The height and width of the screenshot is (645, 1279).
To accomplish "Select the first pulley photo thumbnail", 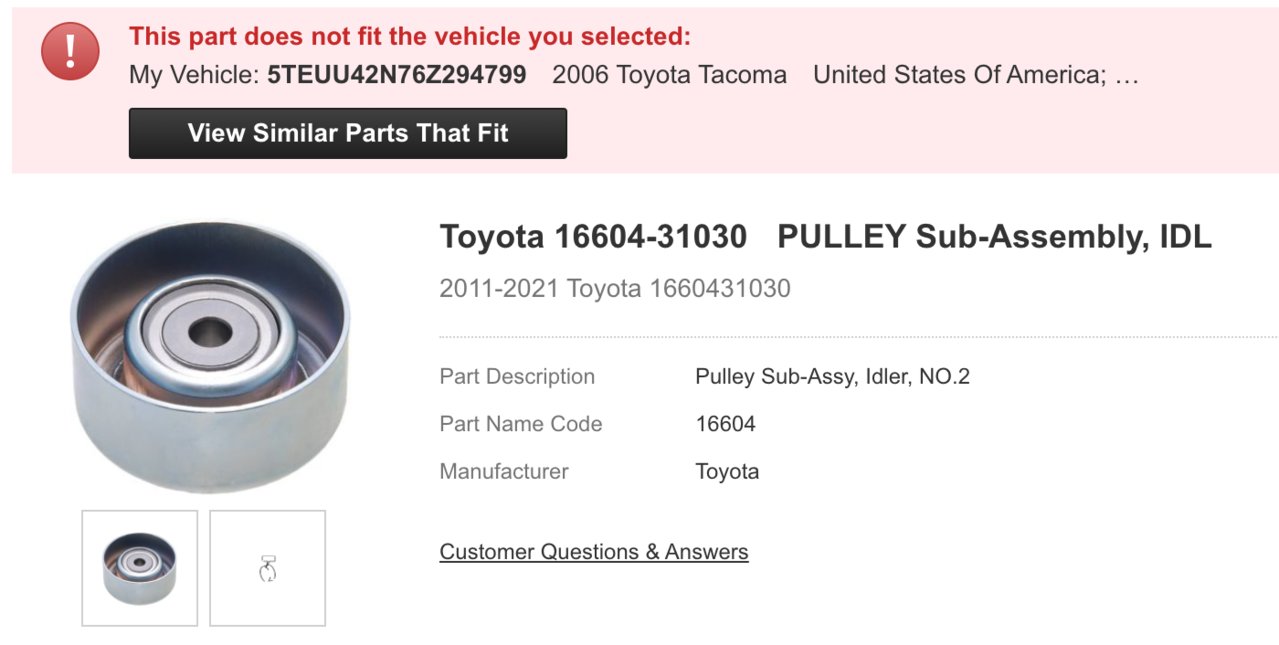I will [140, 568].
